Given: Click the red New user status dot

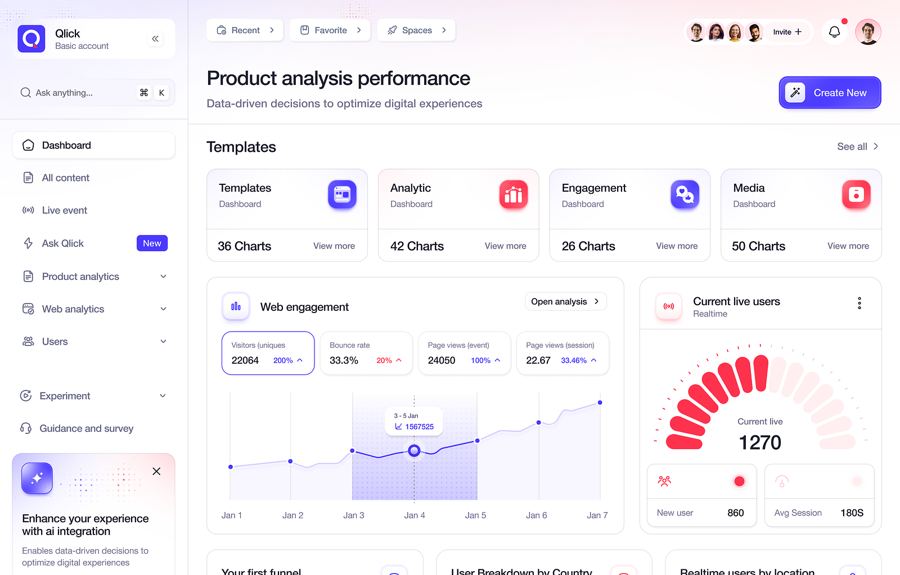Looking at the screenshot, I should 739,481.
